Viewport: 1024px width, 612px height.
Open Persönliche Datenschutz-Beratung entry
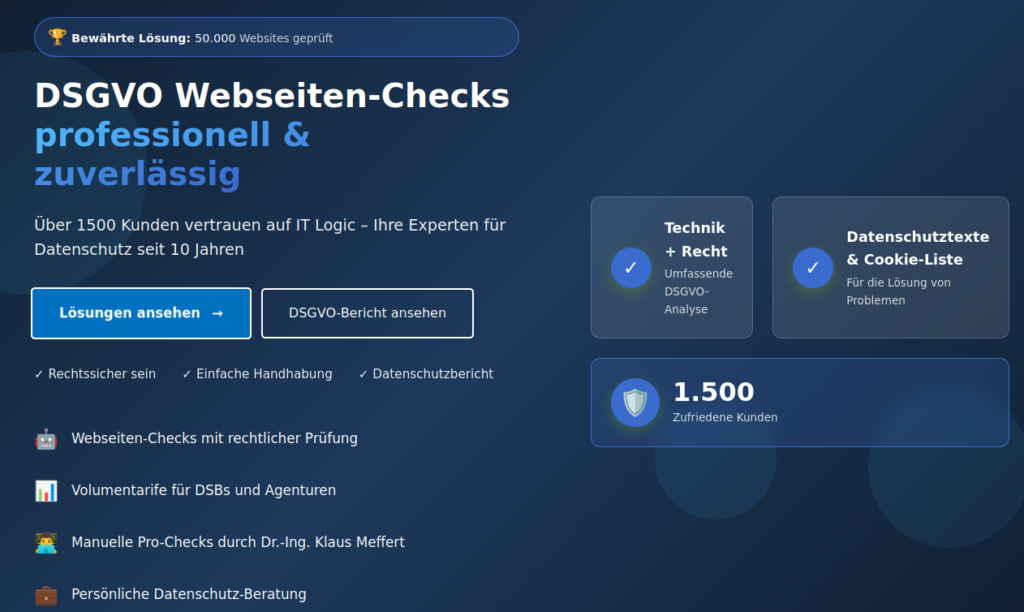tap(188, 594)
